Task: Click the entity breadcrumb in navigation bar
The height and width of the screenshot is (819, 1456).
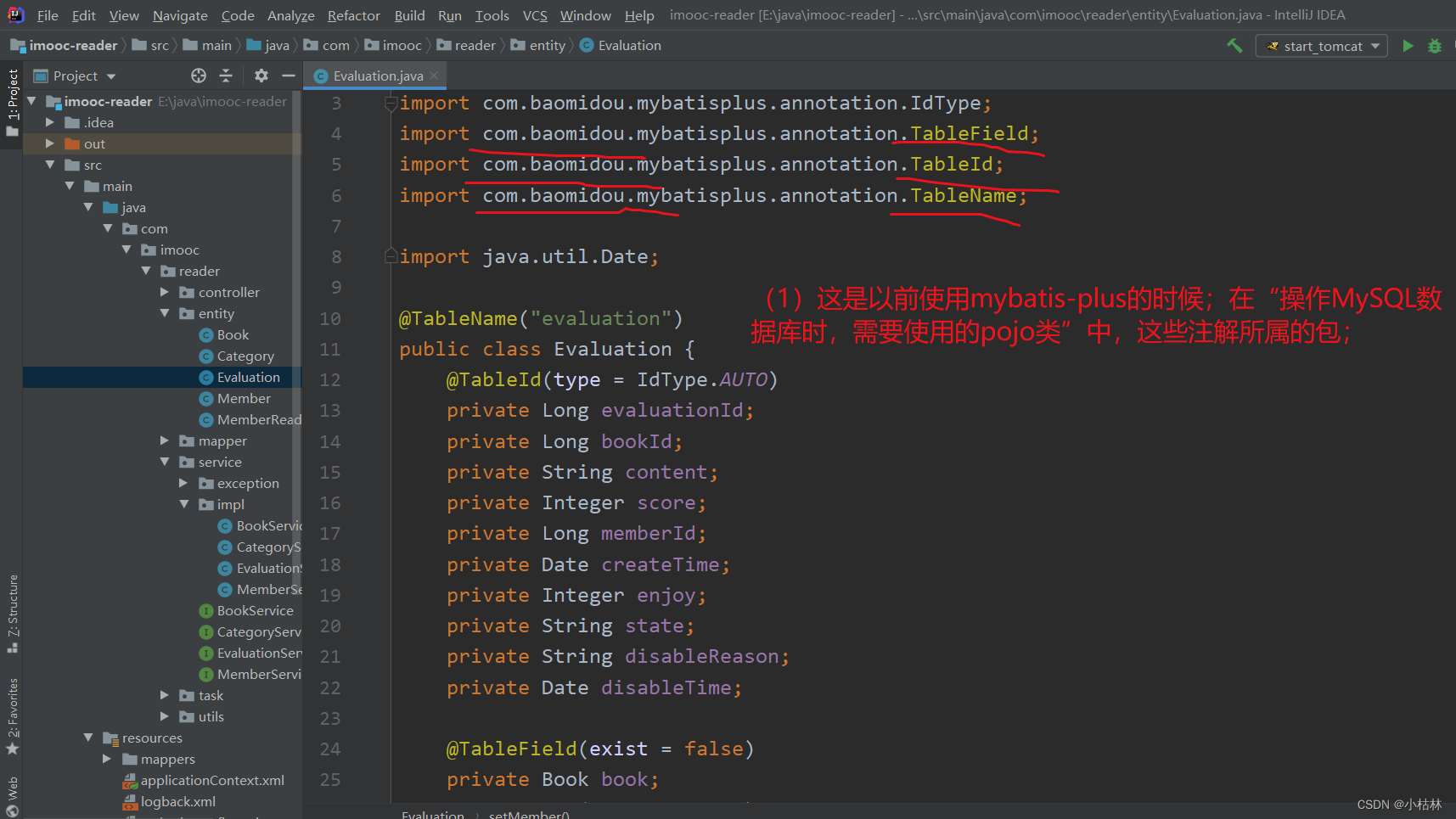Action: pyautogui.click(x=547, y=46)
